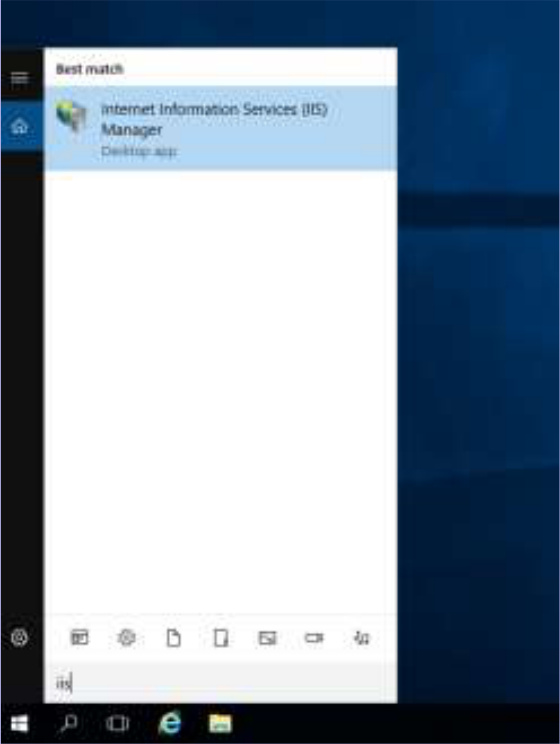Click the search box containing "iis"
This screenshot has width=560, height=744.
tap(220, 683)
